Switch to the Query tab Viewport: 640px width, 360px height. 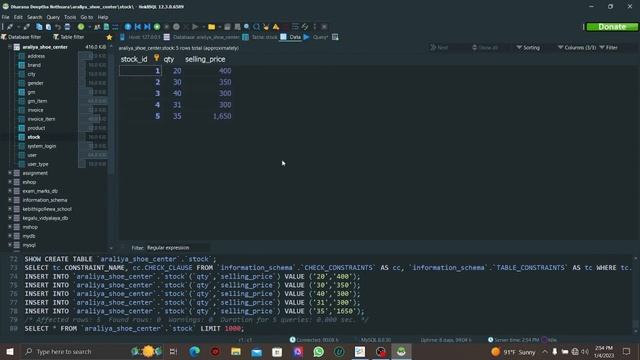[x=316, y=37]
